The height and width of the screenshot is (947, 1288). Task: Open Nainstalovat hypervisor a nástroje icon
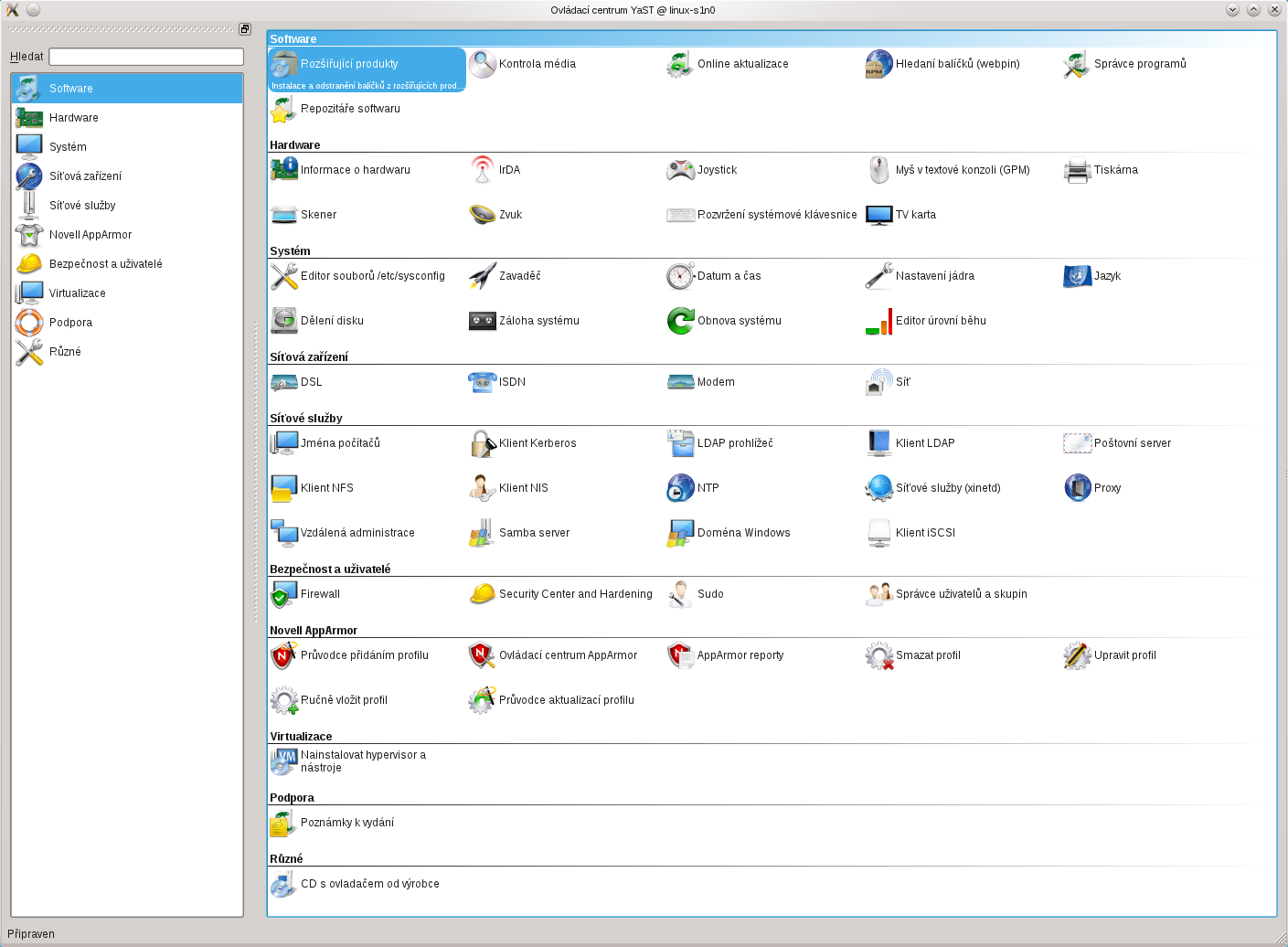point(283,761)
